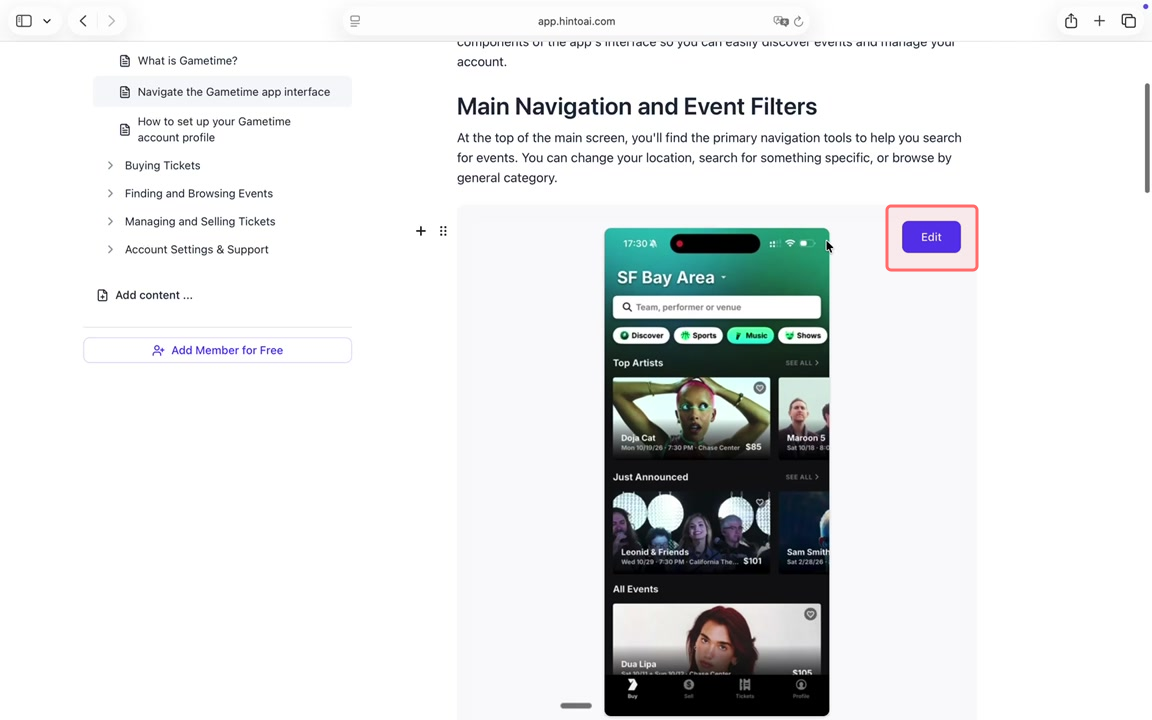Show the tab overview icon
This screenshot has width=1152, height=720.
pyautogui.click(x=1128, y=21)
